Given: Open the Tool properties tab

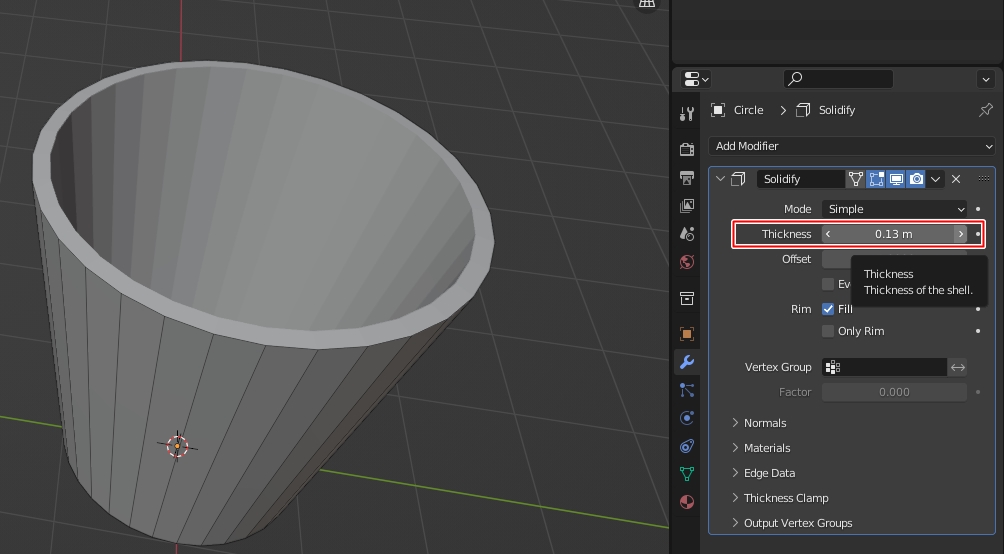Looking at the screenshot, I should pos(687,114).
